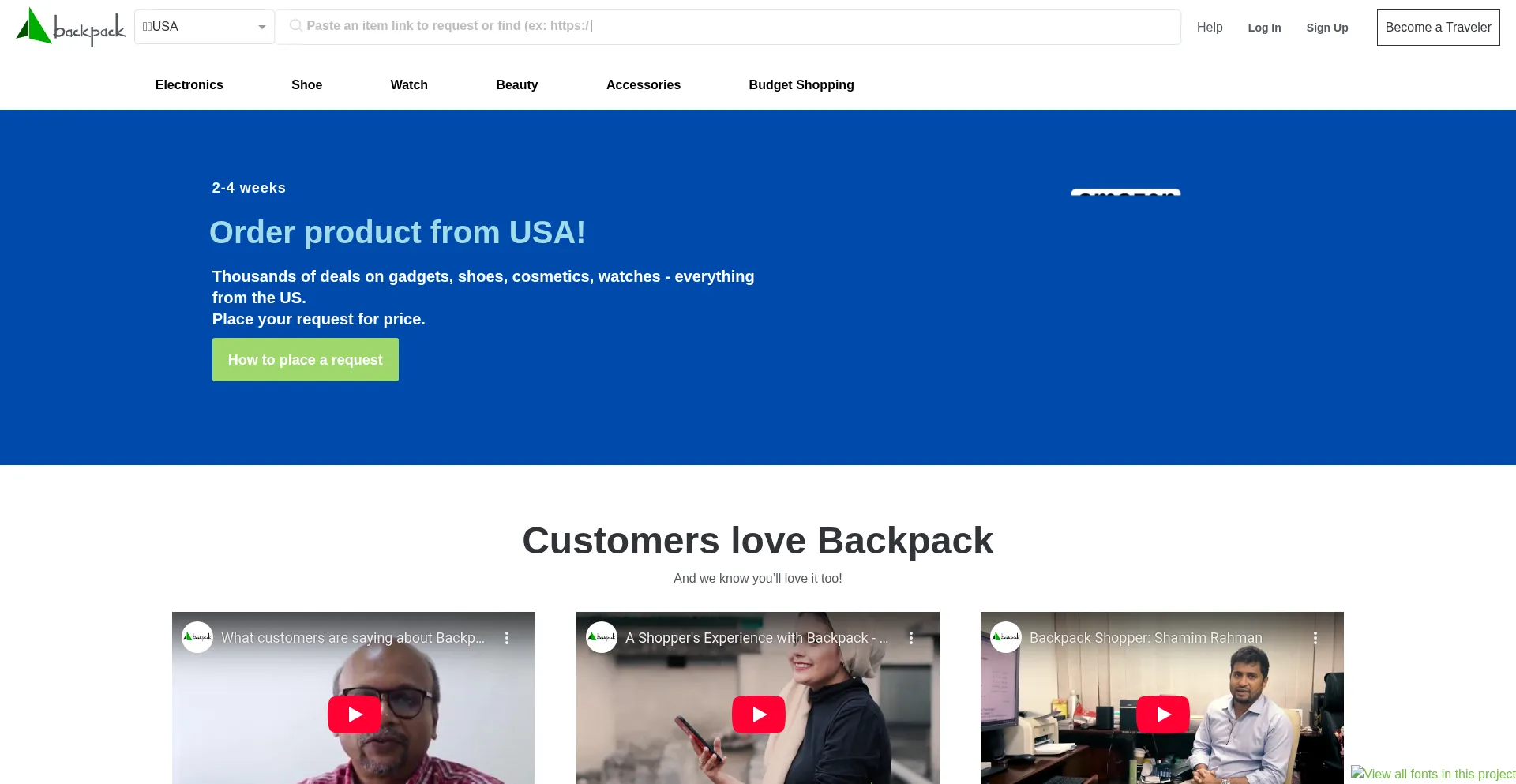Expand the USA country dropdown
This screenshot has height=784, width=1516.
pyautogui.click(x=205, y=27)
